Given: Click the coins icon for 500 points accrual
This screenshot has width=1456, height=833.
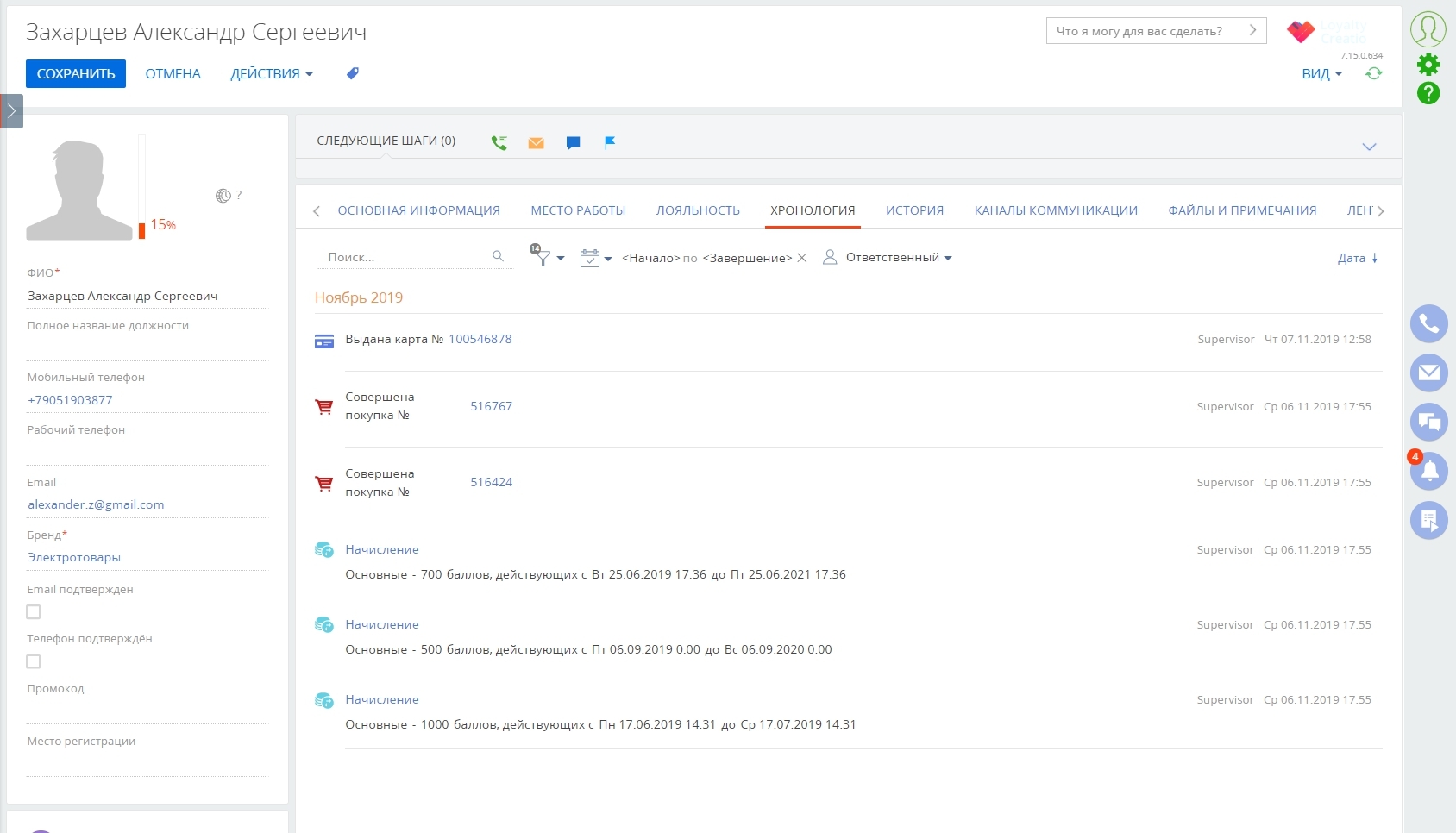Looking at the screenshot, I should (324, 624).
